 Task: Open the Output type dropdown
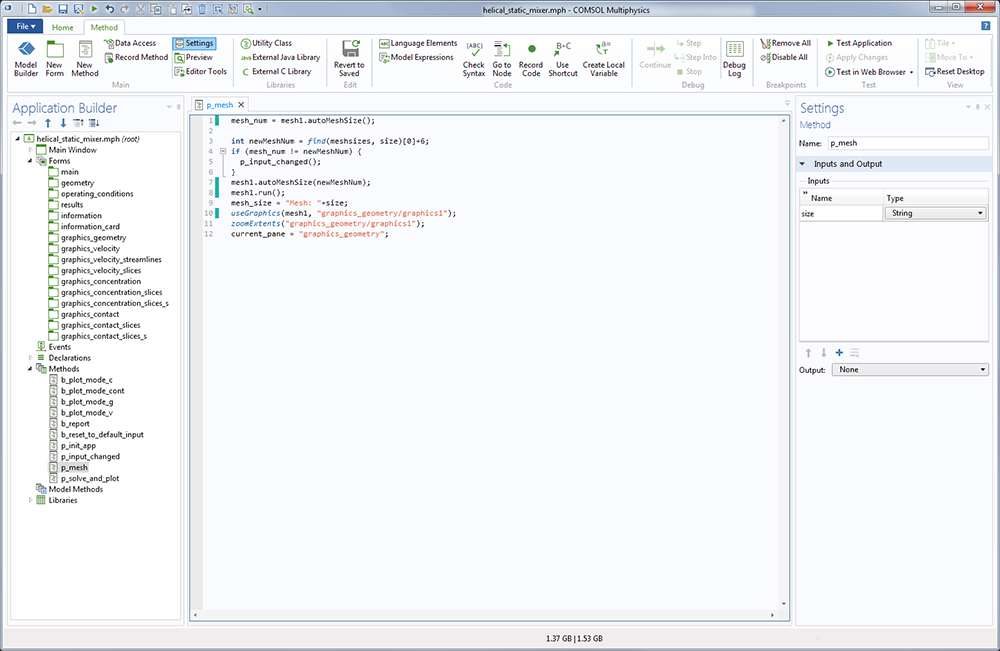(909, 370)
